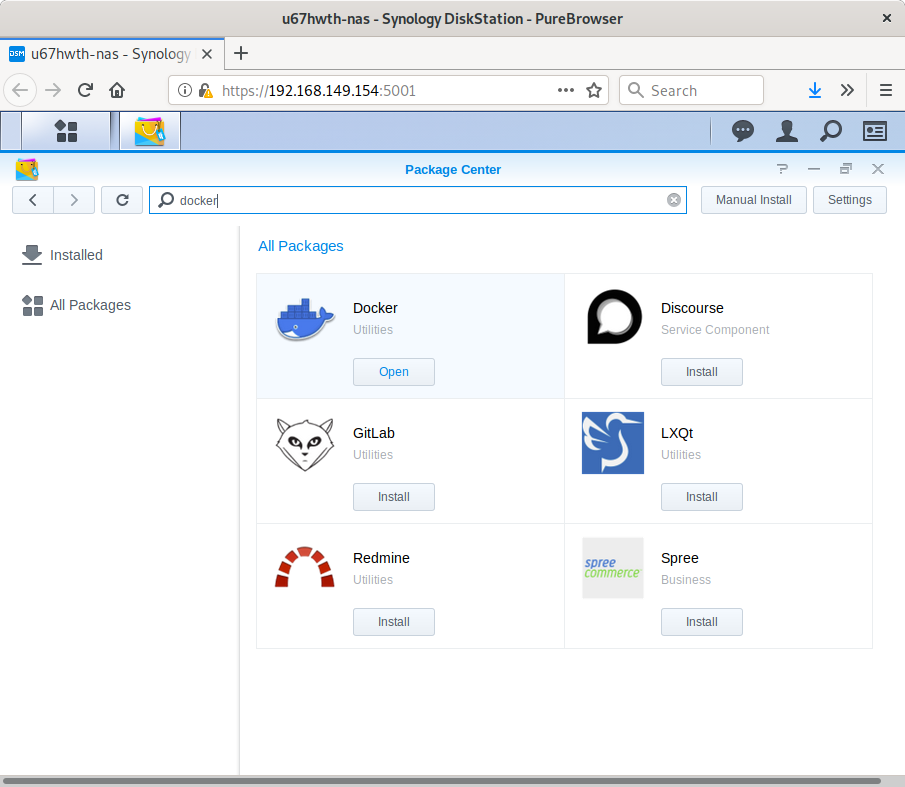The width and height of the screenshot is (905, 787).
Task: Click the Manual Install button
Action: (x=754, y=200)
